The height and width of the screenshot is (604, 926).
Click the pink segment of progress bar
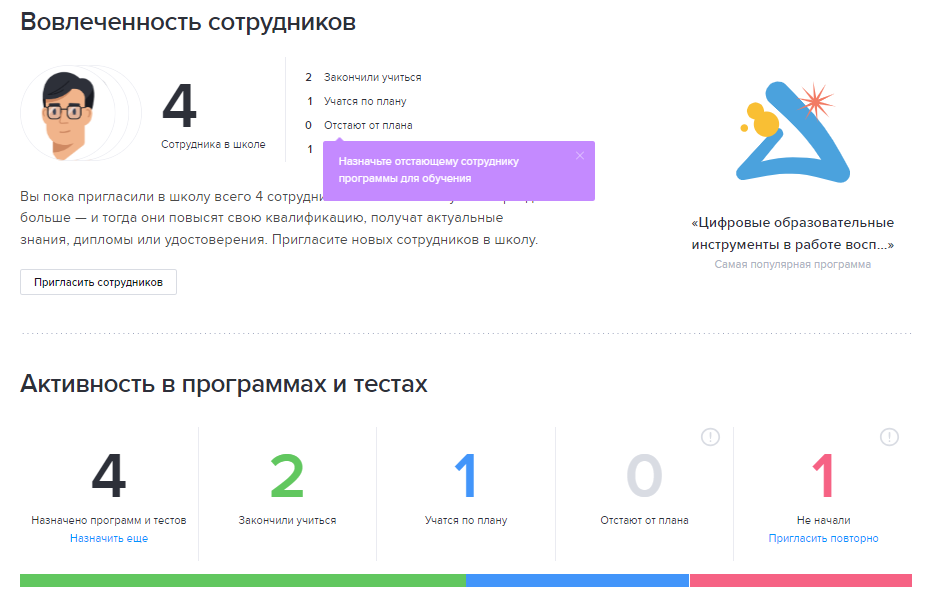click(800, 581)
